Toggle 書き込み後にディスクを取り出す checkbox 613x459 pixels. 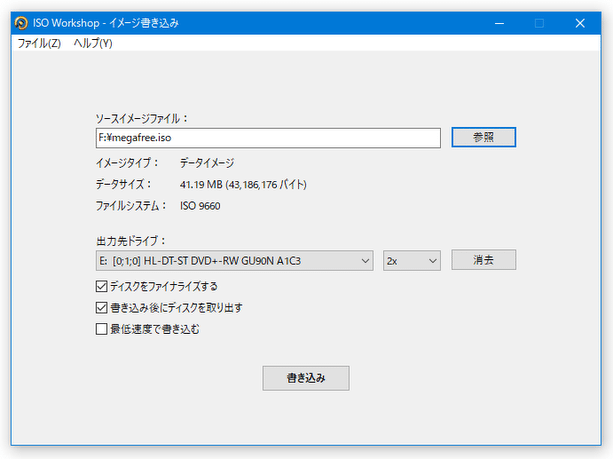tap(101, 307)
